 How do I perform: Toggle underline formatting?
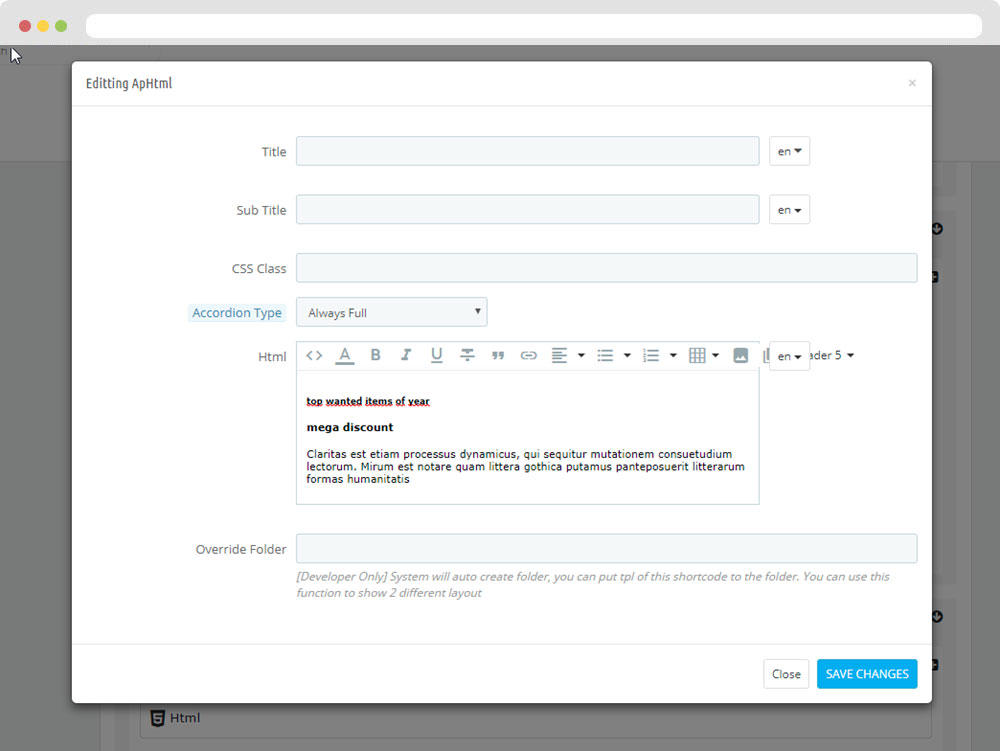(436, 355)
